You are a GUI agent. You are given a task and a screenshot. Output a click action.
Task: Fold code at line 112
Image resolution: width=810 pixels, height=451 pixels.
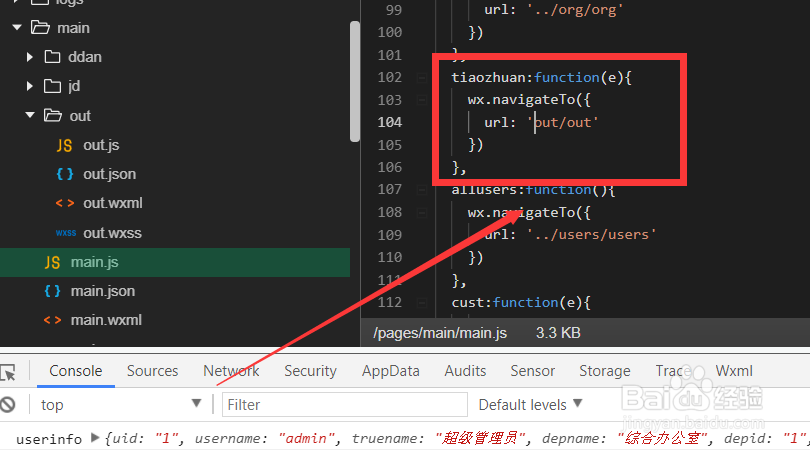pos(422,302)
